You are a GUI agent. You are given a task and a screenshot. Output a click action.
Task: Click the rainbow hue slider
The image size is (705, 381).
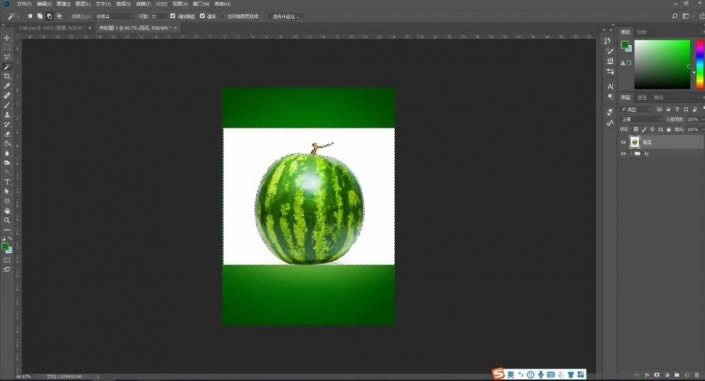[700, 64]
